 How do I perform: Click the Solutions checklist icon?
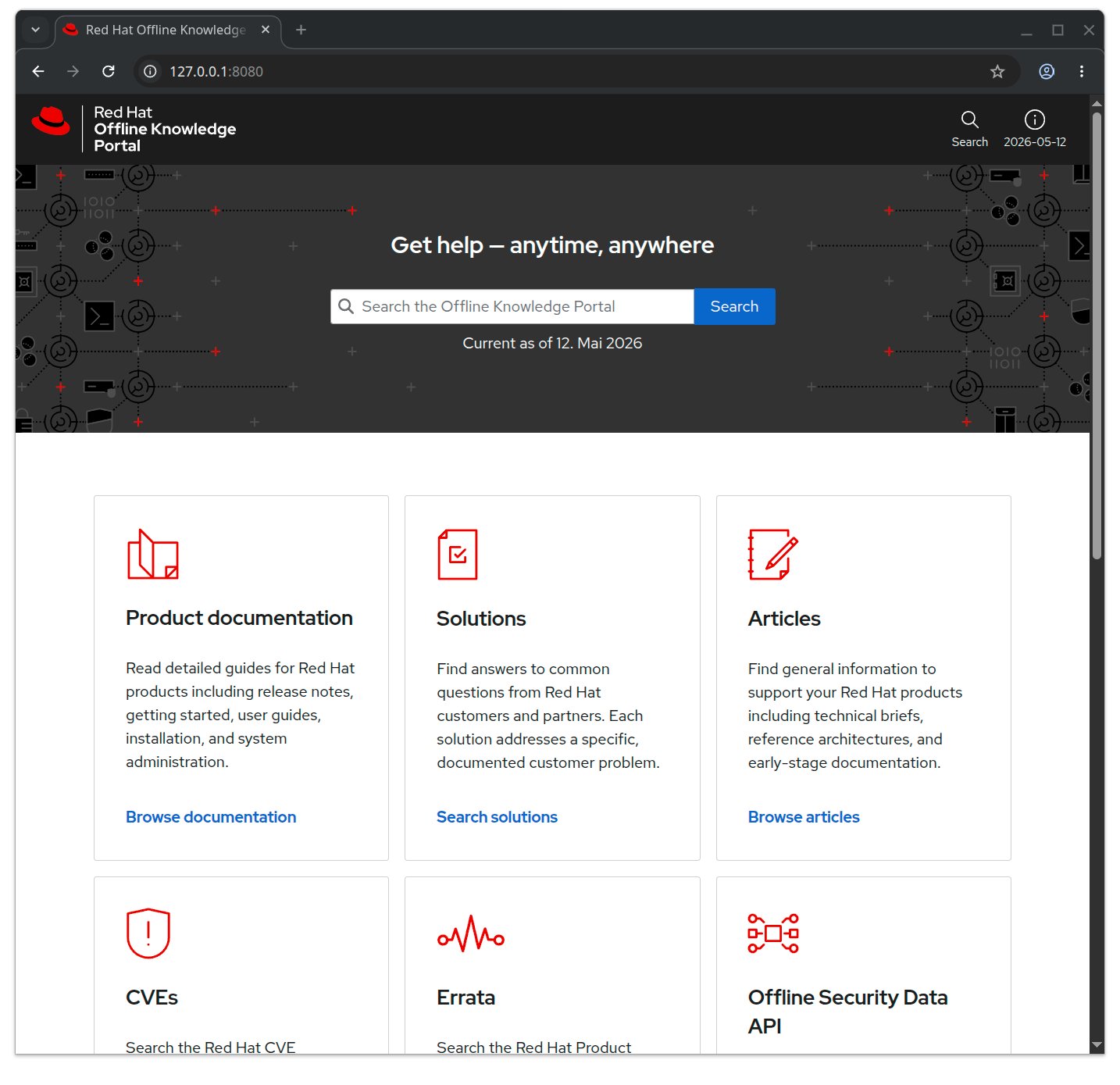458,555
